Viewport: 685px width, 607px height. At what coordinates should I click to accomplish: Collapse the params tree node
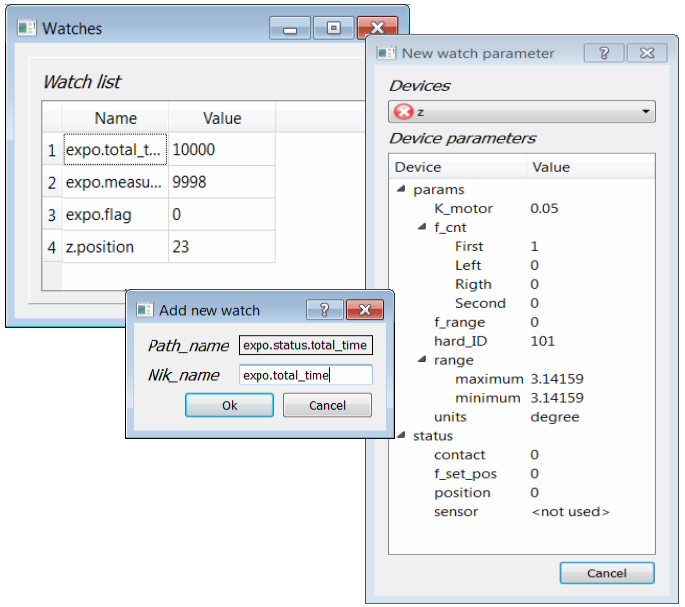[401, 190]
